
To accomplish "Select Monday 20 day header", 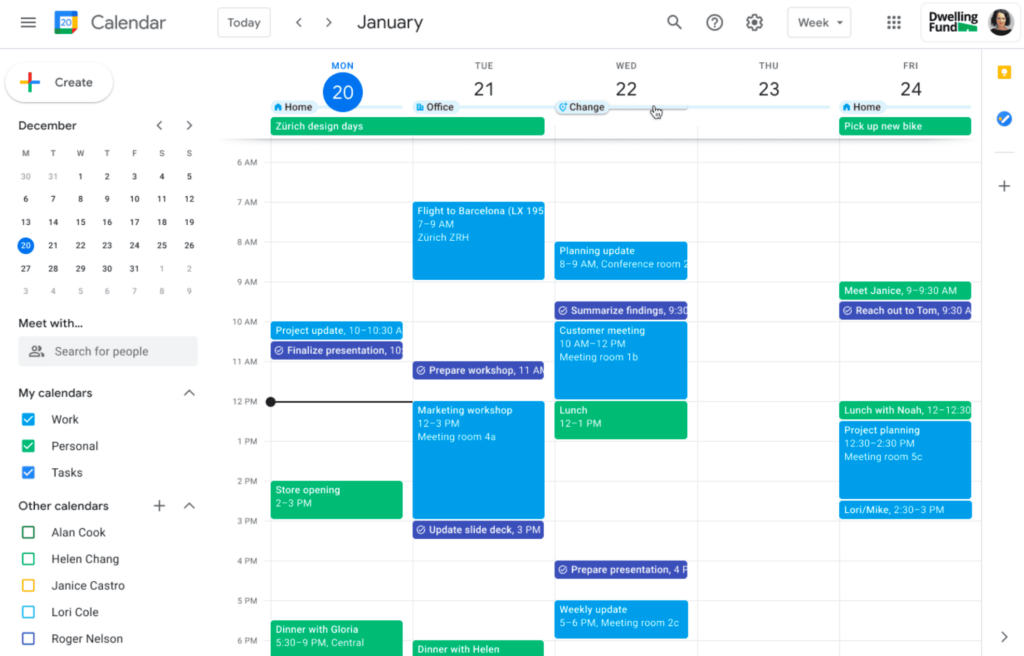I will (x=342, y=92).
